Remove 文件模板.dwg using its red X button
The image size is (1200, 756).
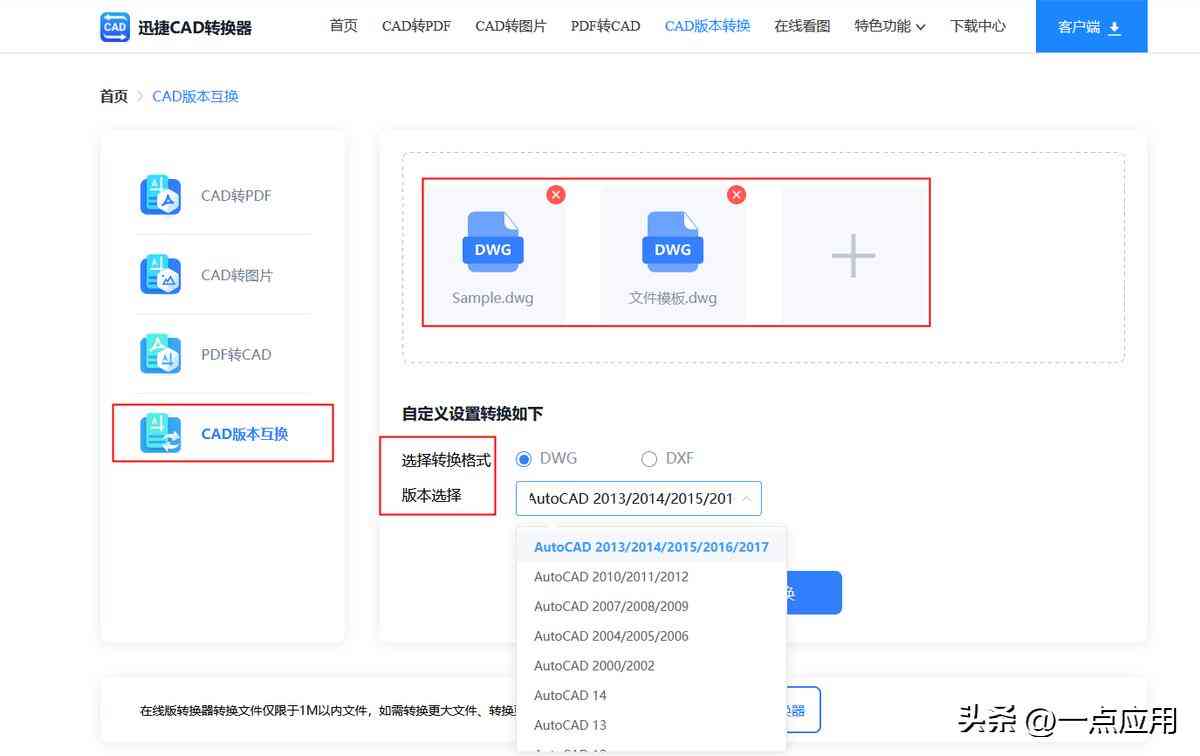click(x=736, y=195)
